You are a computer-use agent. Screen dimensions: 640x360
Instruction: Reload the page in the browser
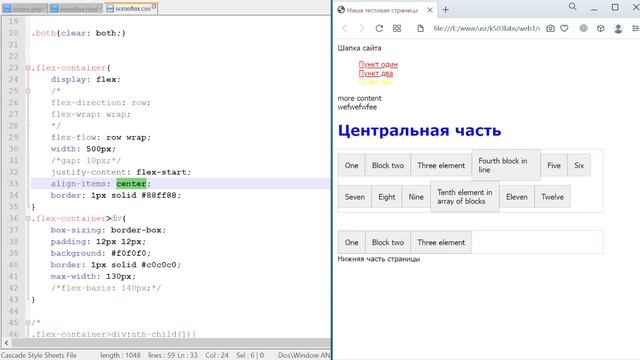[x=379, y=28]
